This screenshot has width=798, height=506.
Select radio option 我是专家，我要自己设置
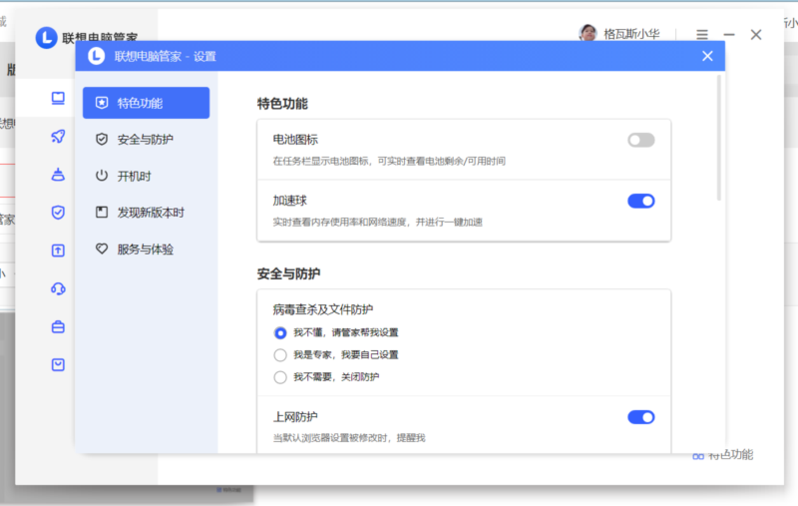click(x=281, y=355)
